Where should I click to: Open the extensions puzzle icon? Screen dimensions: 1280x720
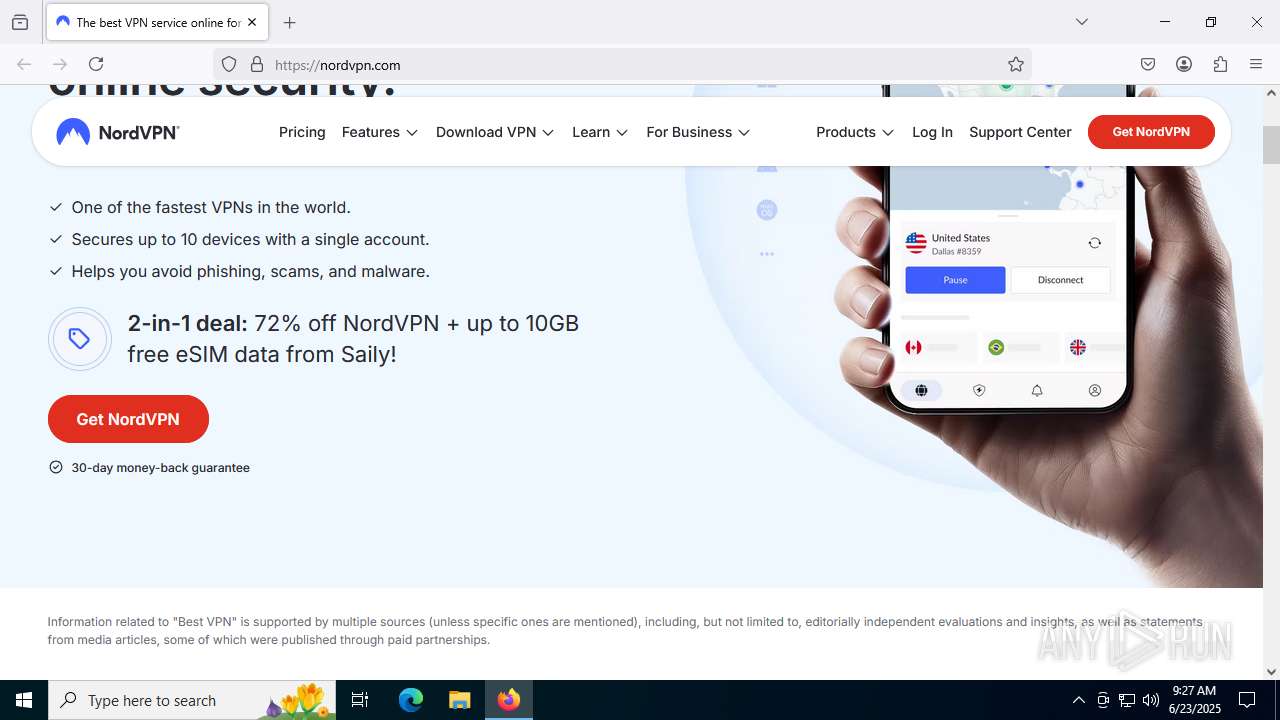pyautogui.click(x=1220, y=64)
